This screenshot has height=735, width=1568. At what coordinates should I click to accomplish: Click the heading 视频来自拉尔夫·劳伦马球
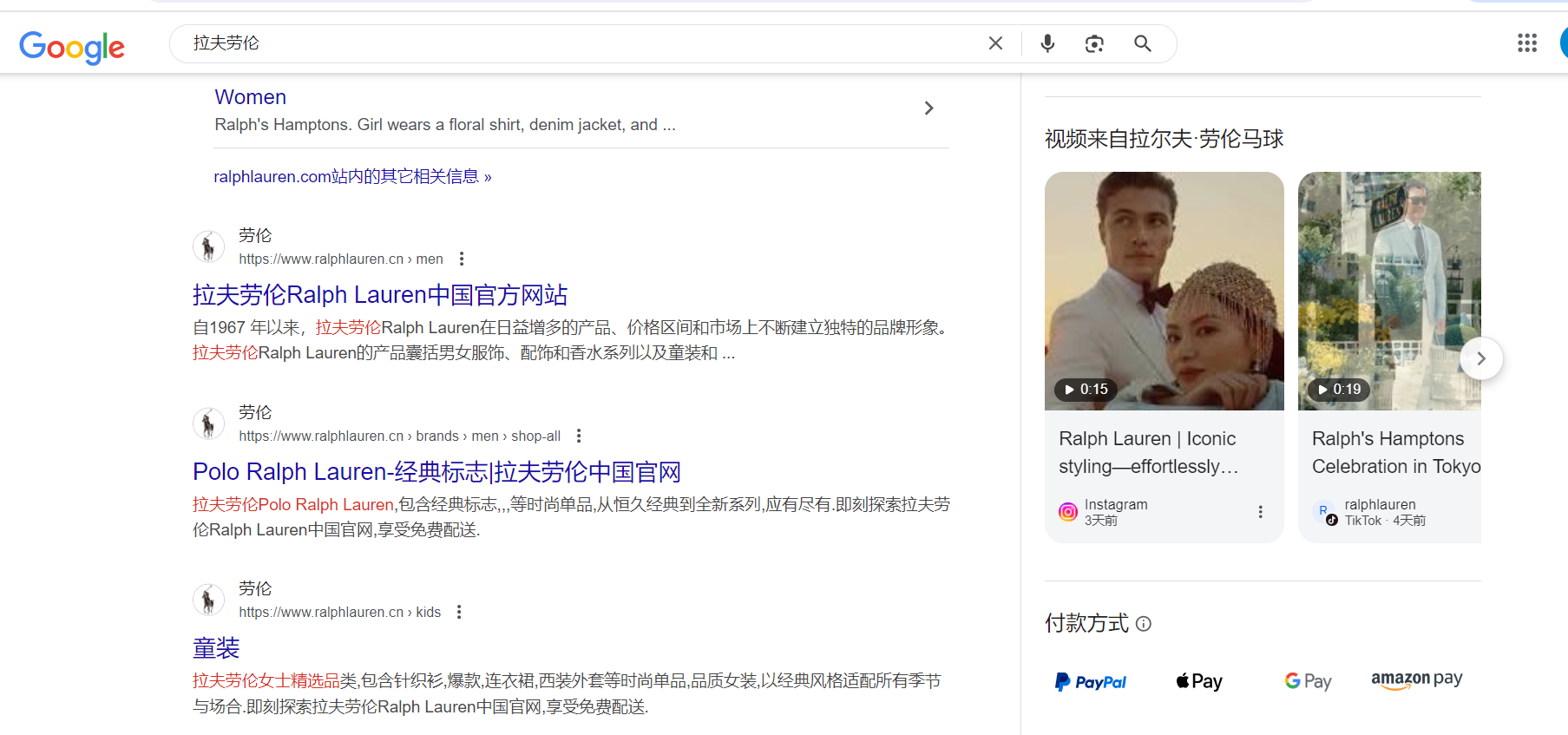(x=1164, y=139)
